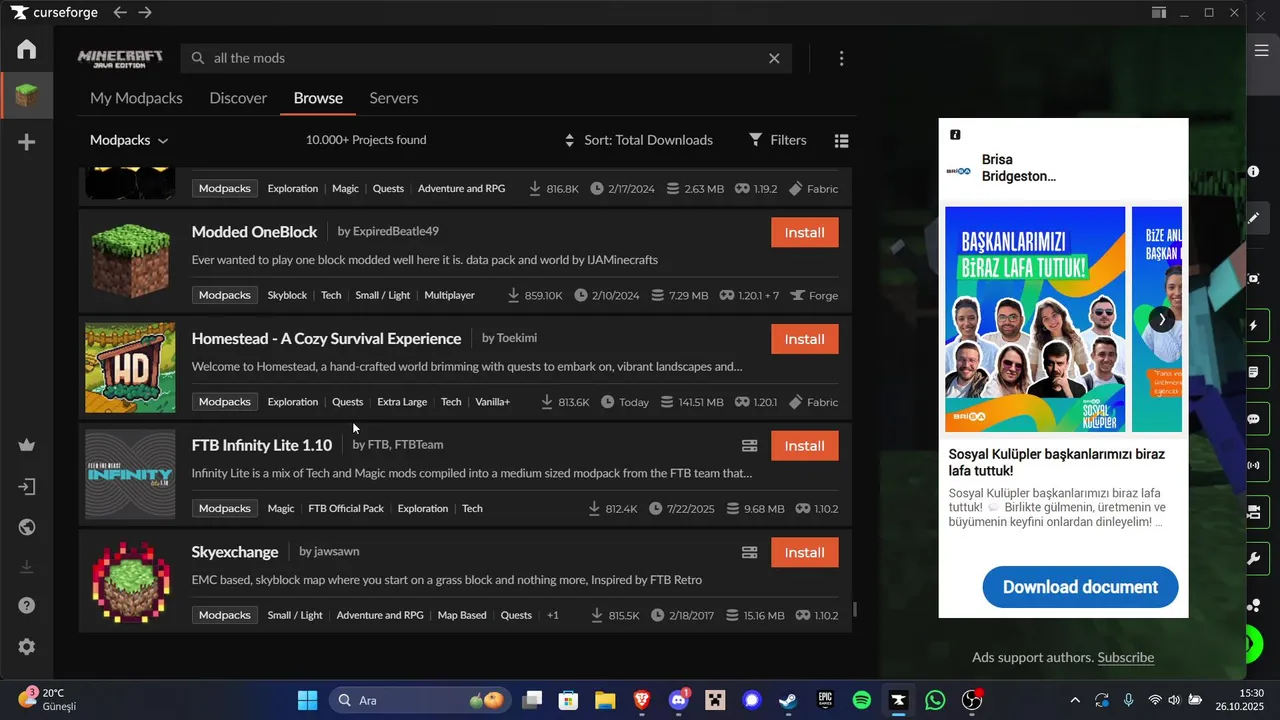
Task: Open CurseForge settings gear icon
Action: point(27,647)
